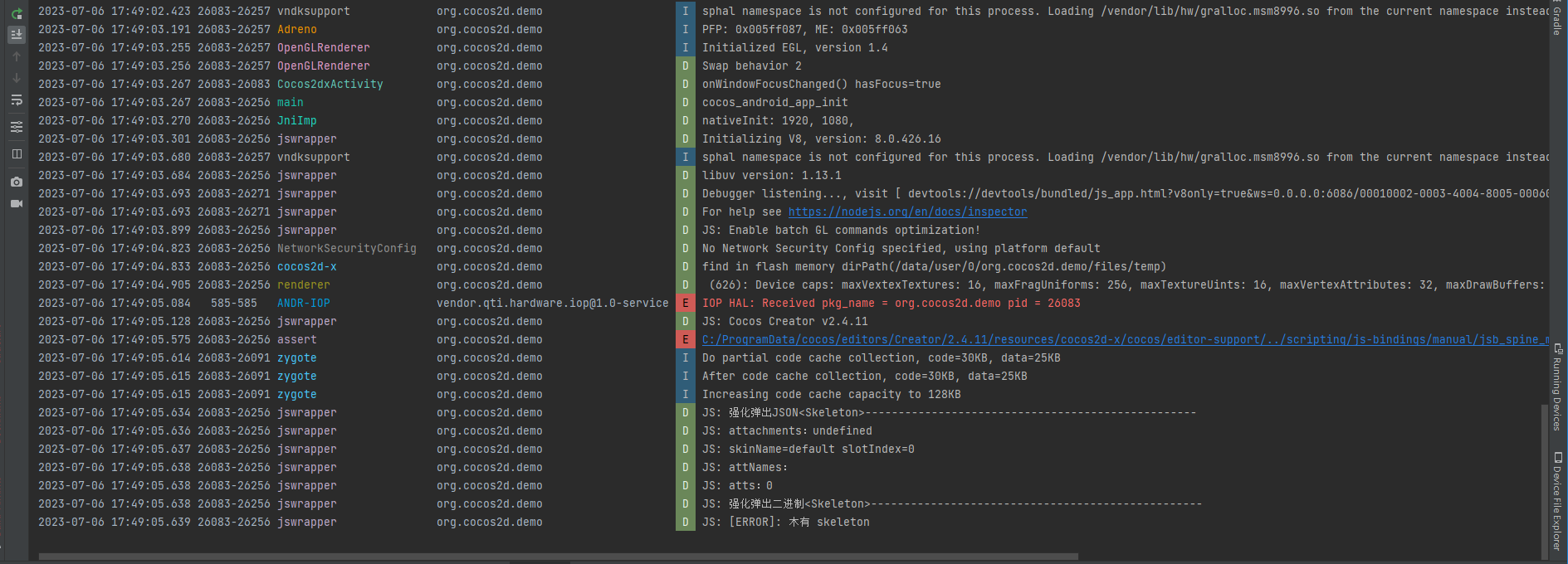1568x564 pixels.
Task: Split the Logcat panel
Action: pyautogui.click(x=17, y=153)
